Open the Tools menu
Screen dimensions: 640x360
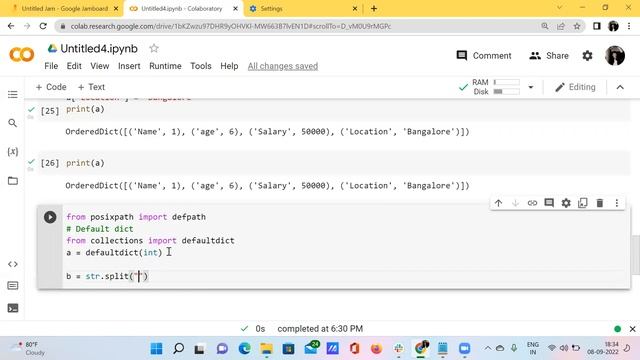pos(201,66)
